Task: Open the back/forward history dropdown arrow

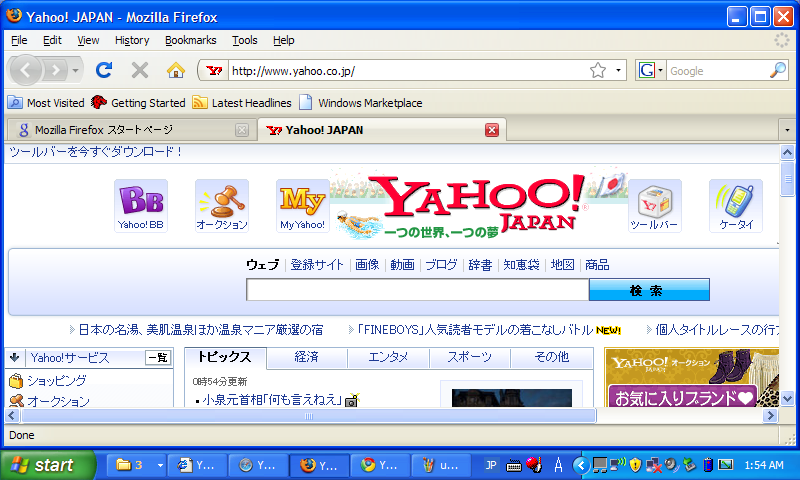Action: tap(75, 70)
